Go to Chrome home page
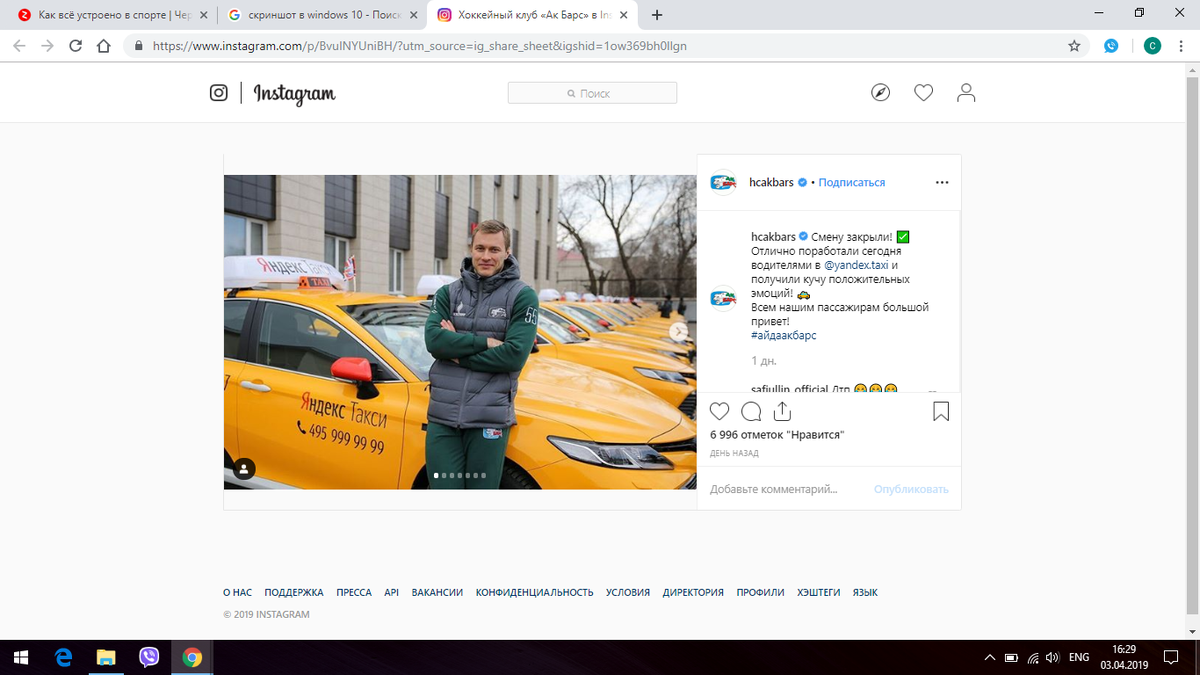This screenshot has height=675, width=1200. tap(103, 46)
